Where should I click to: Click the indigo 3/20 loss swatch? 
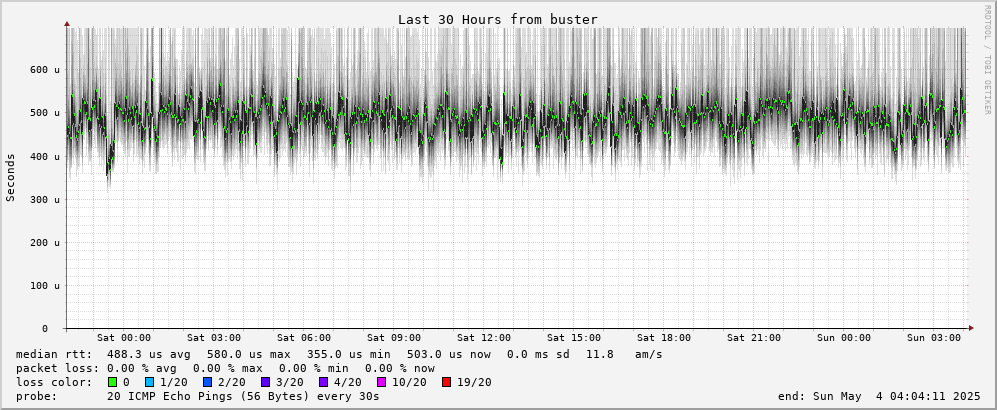265,383
